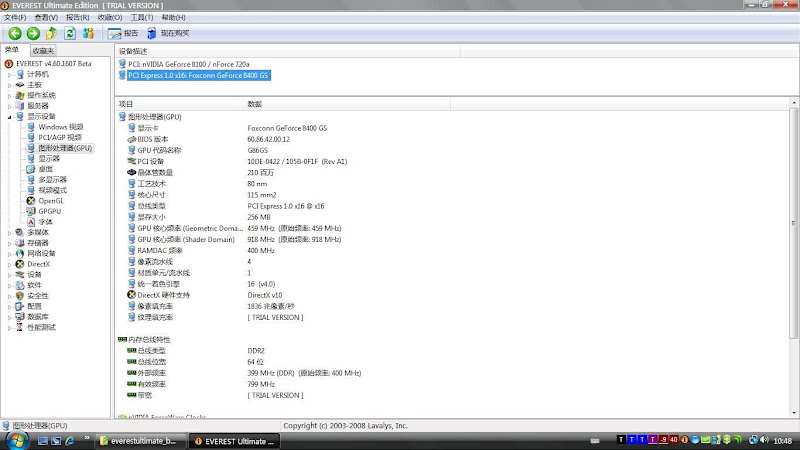The width and height of the screenshot is (800, 450).
Task: Click the G86GS code name value
Action: (257, 151)
